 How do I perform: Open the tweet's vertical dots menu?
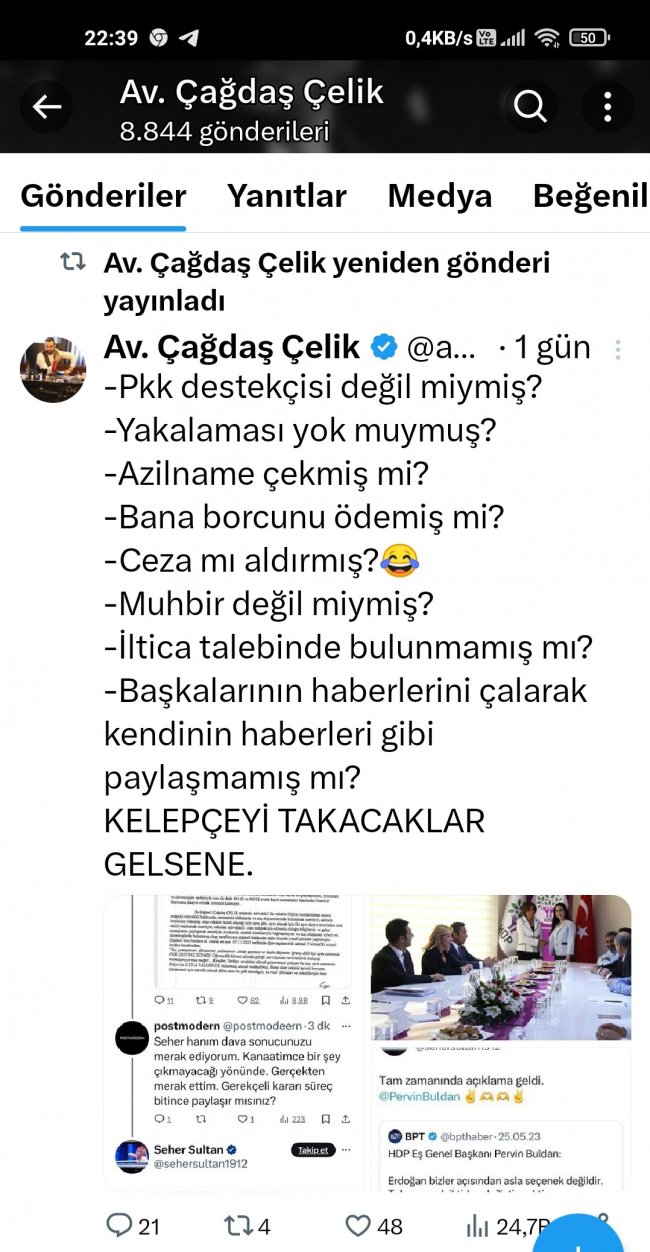tap(618, 349)
